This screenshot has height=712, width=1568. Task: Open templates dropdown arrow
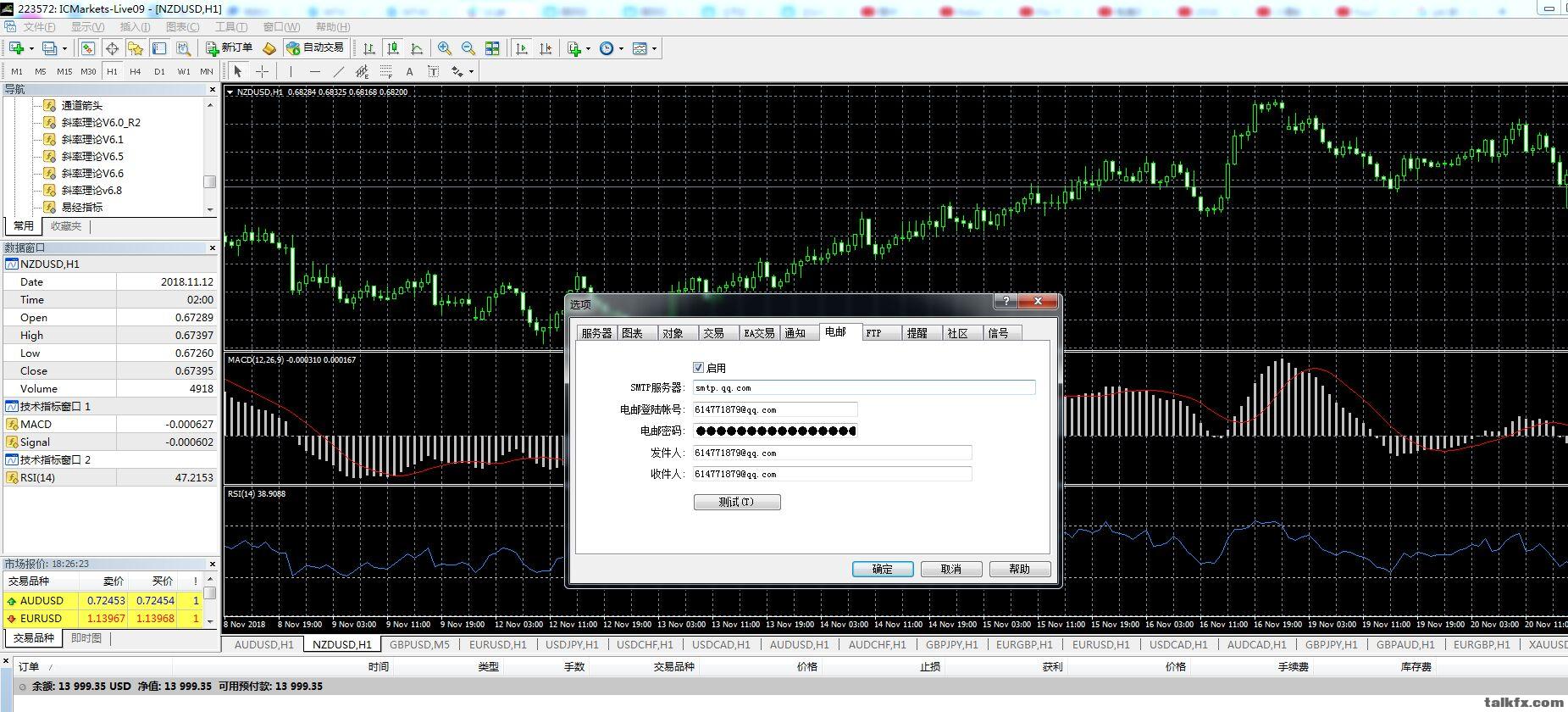coord(654,48)
